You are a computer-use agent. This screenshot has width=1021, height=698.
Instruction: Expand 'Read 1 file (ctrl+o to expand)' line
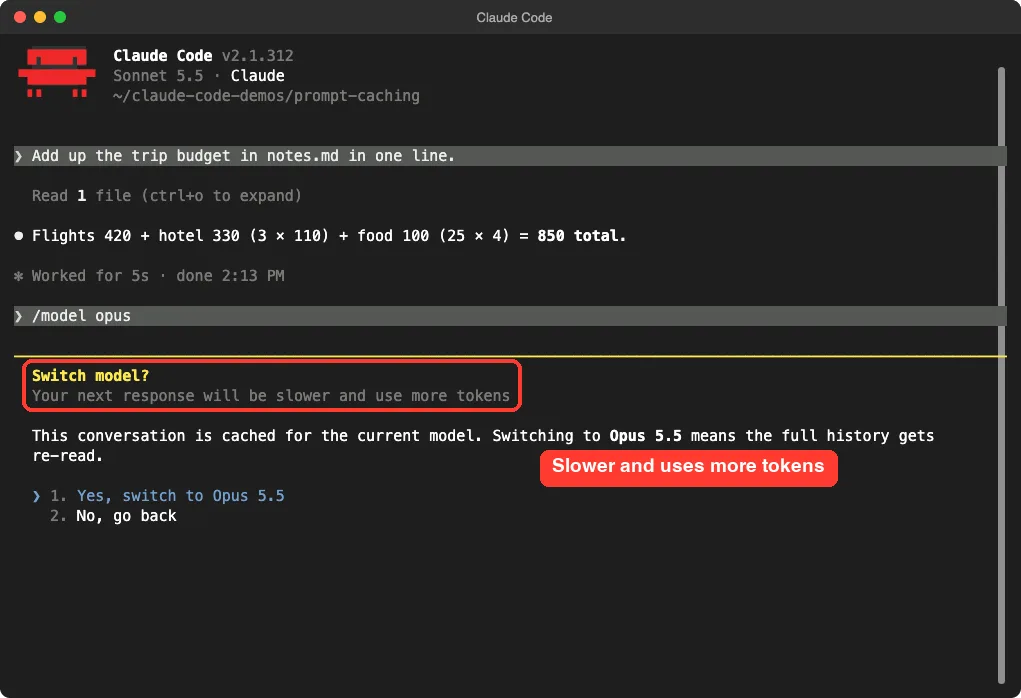tap(167, 196)
